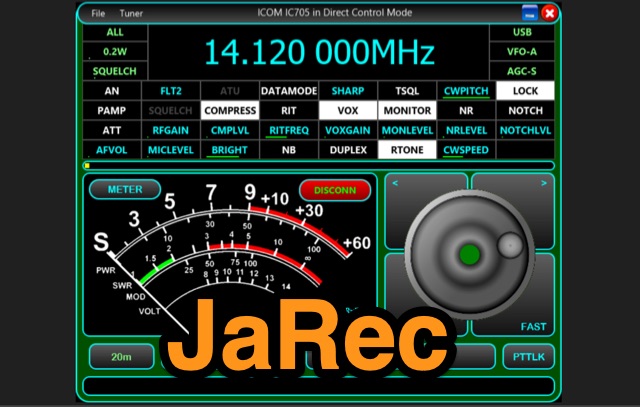This screenshot has height=407, width=640.
Task: Toggle the MONITOR function
Action: [x=407, y=111]
